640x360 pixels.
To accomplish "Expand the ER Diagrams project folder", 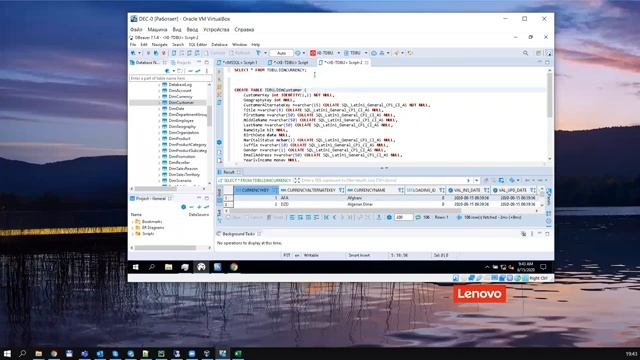I will coord(132,228).
